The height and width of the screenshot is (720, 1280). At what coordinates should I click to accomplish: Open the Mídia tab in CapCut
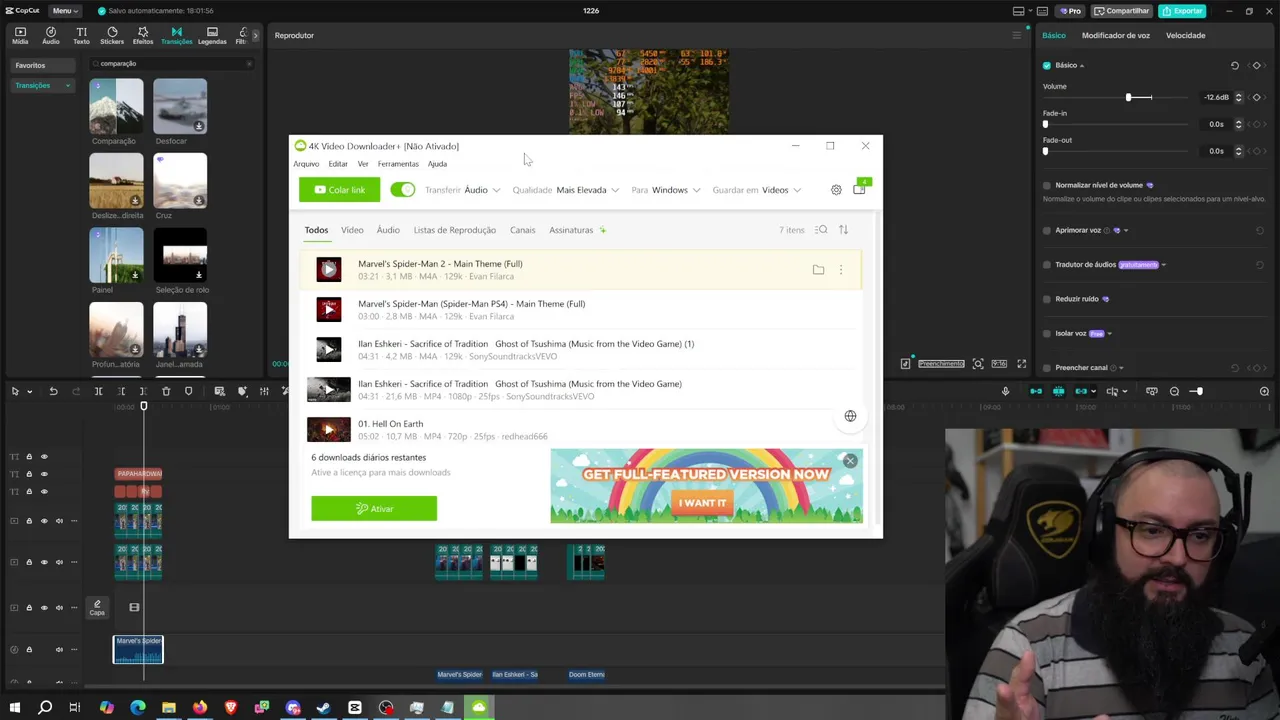(20, 35)
